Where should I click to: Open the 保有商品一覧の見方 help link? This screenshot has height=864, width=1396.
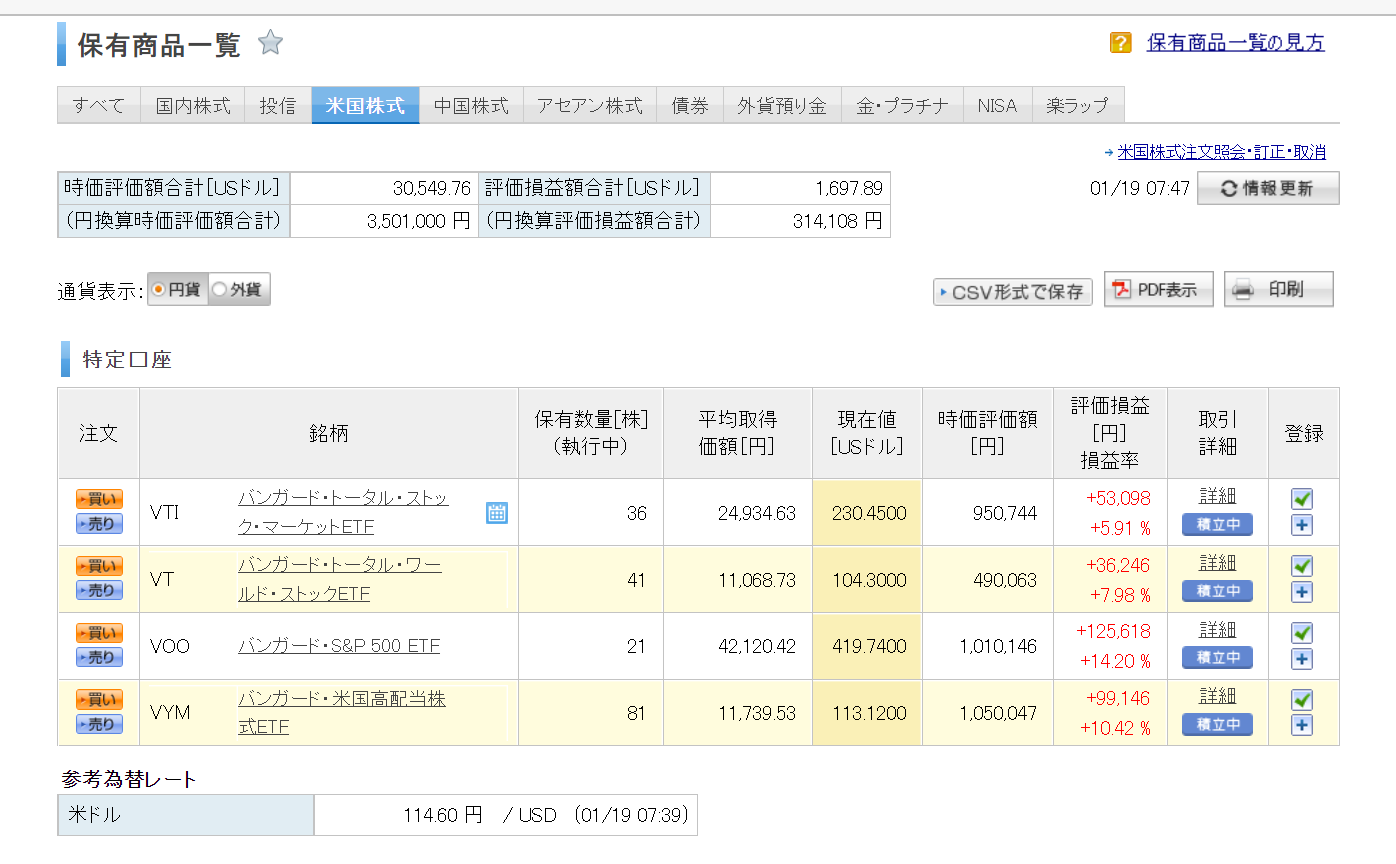[1235, 43]
